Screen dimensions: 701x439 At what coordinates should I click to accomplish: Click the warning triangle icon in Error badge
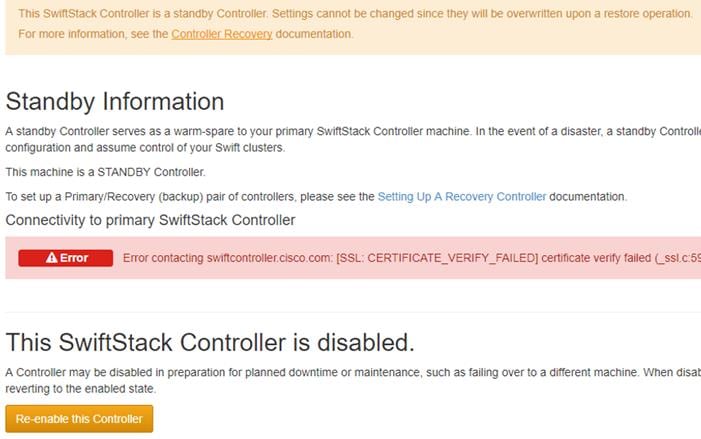click(51, 258)
